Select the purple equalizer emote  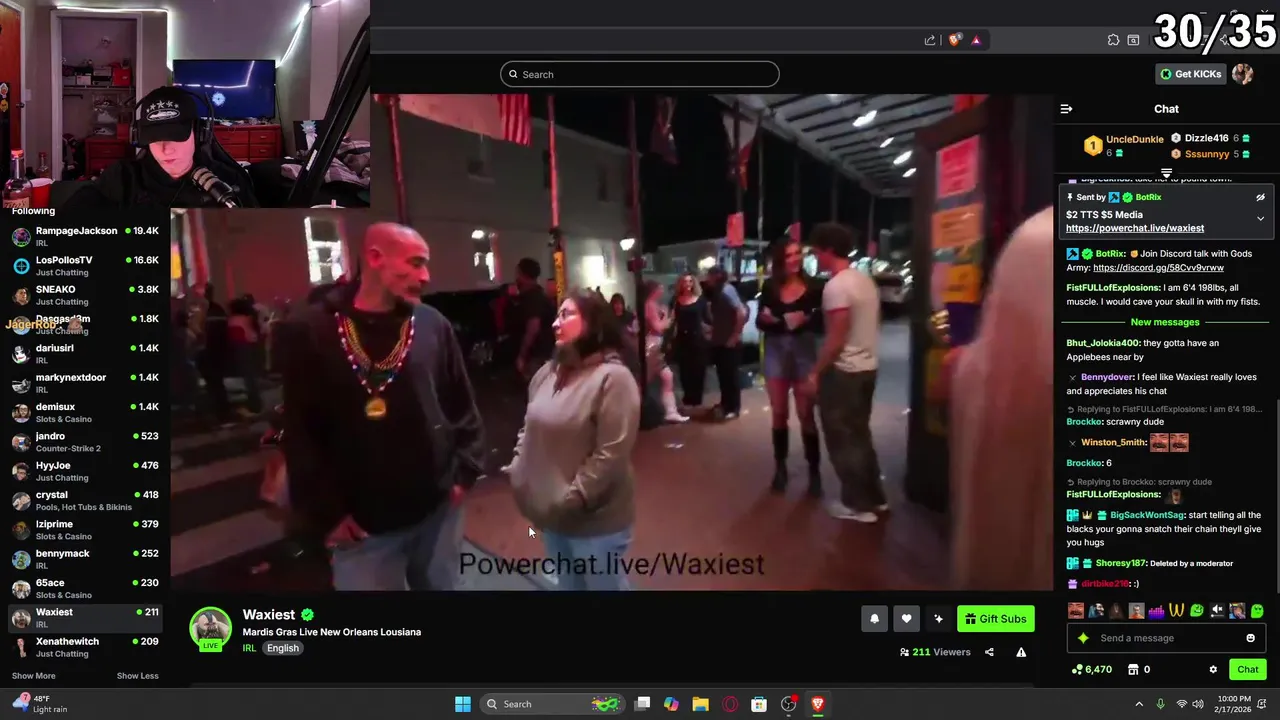[x=1157, y=610]
